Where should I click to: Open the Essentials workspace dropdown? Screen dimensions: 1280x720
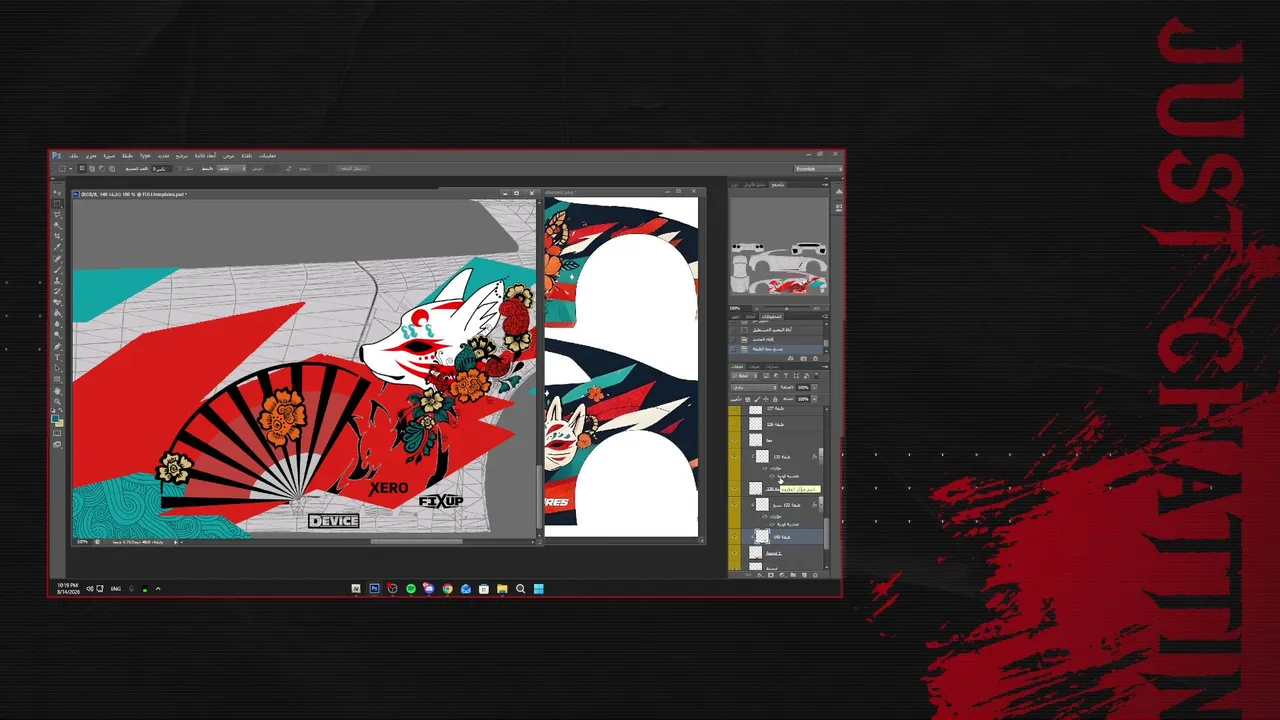pos(816,168)
